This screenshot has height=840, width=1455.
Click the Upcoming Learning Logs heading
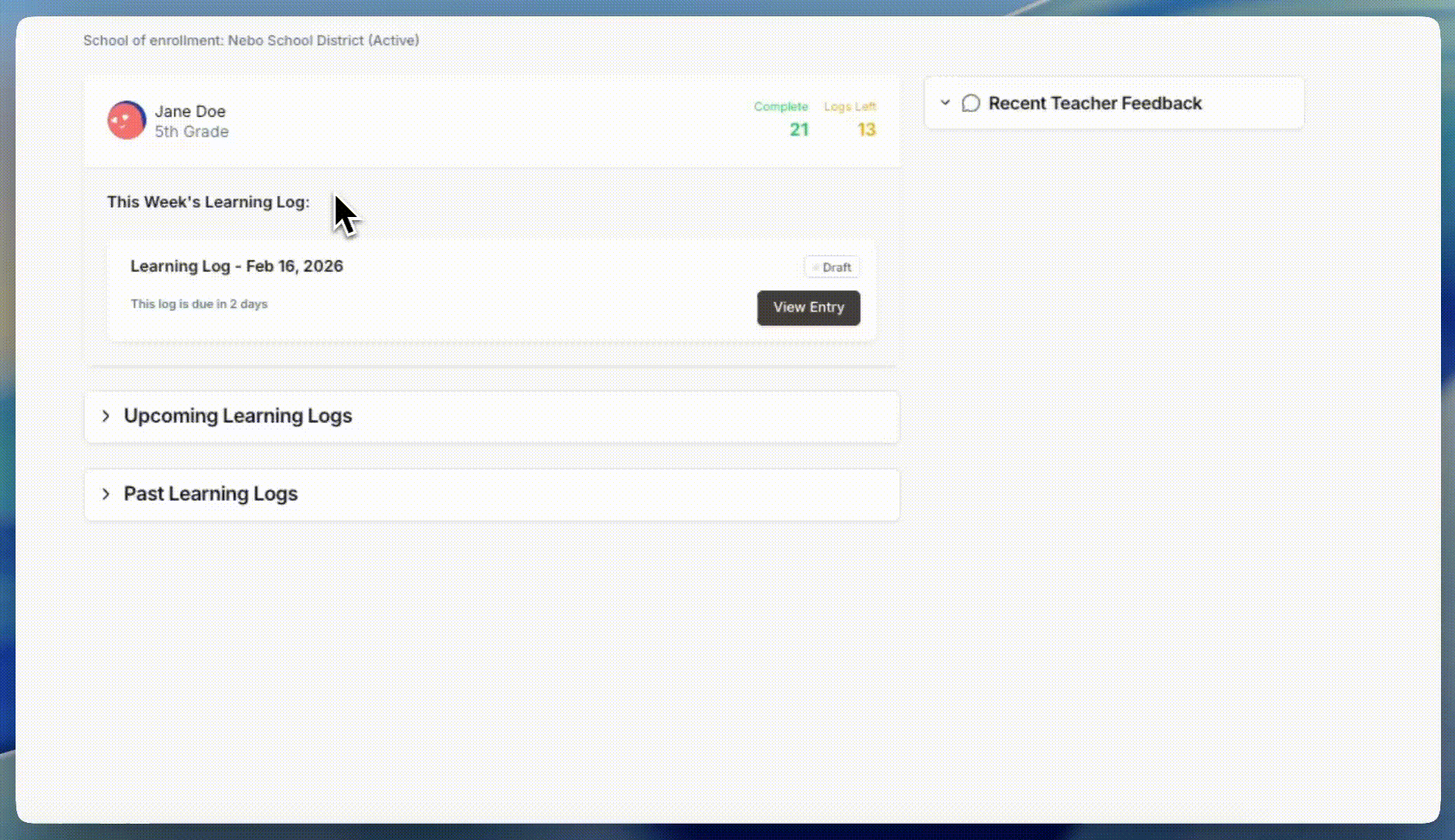(x=238, y=416)
